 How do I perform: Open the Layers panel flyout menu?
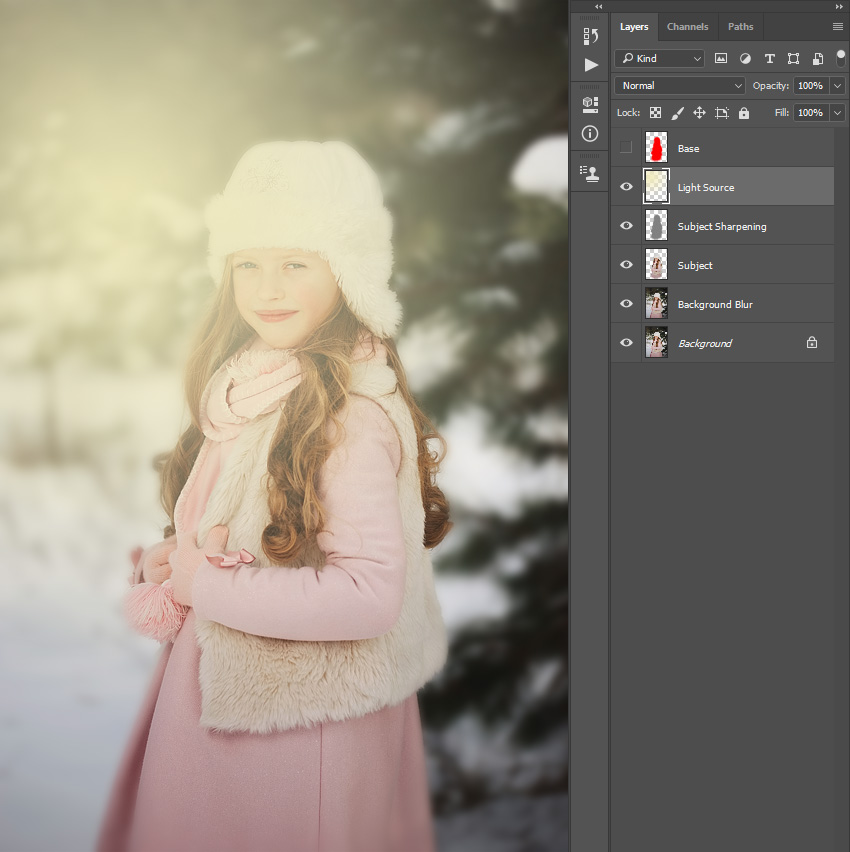click(x=838, y=27)
